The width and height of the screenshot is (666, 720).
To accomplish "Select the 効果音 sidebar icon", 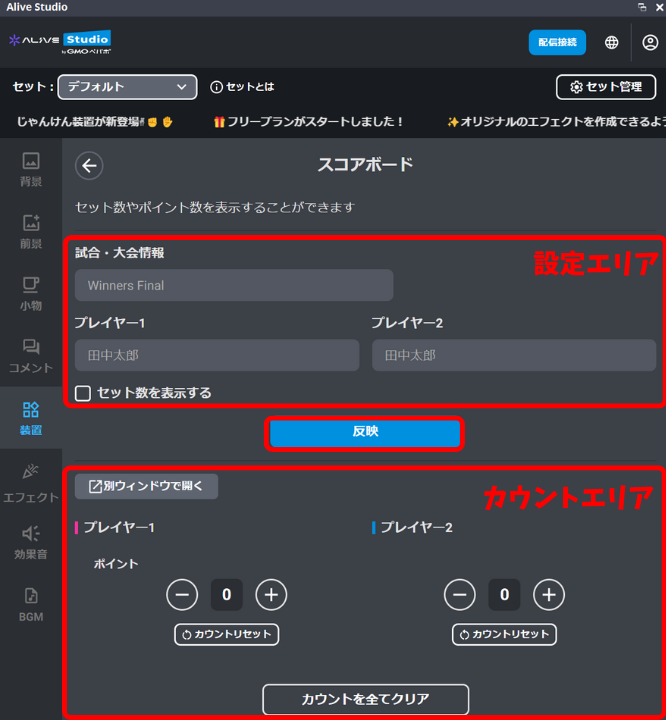I will click(31, 541).
